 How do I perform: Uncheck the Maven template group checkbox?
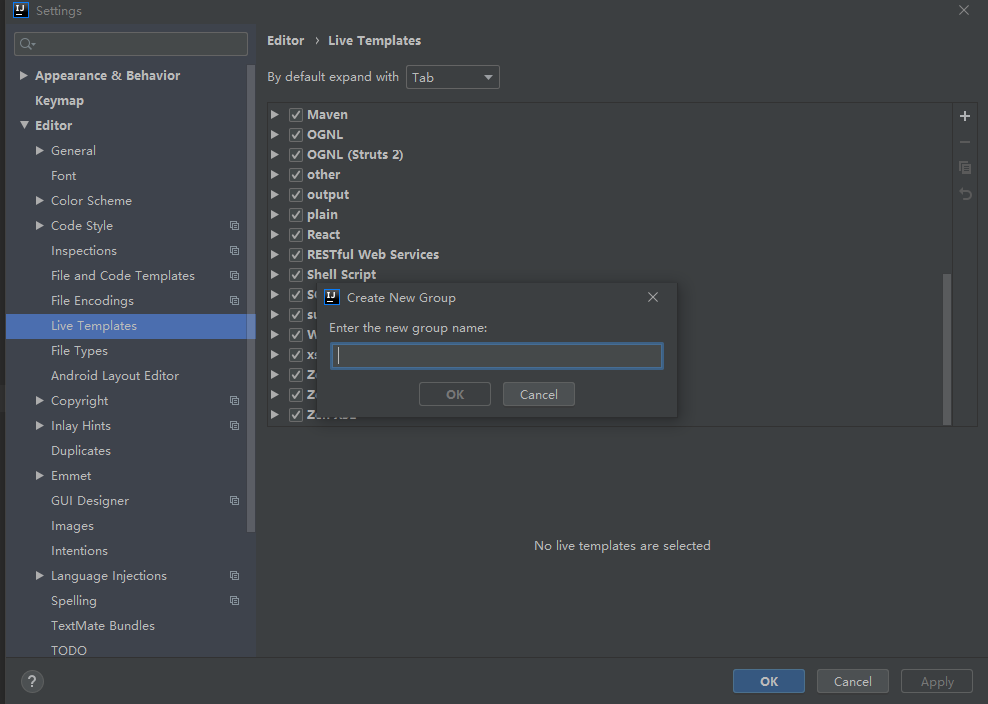296,115
